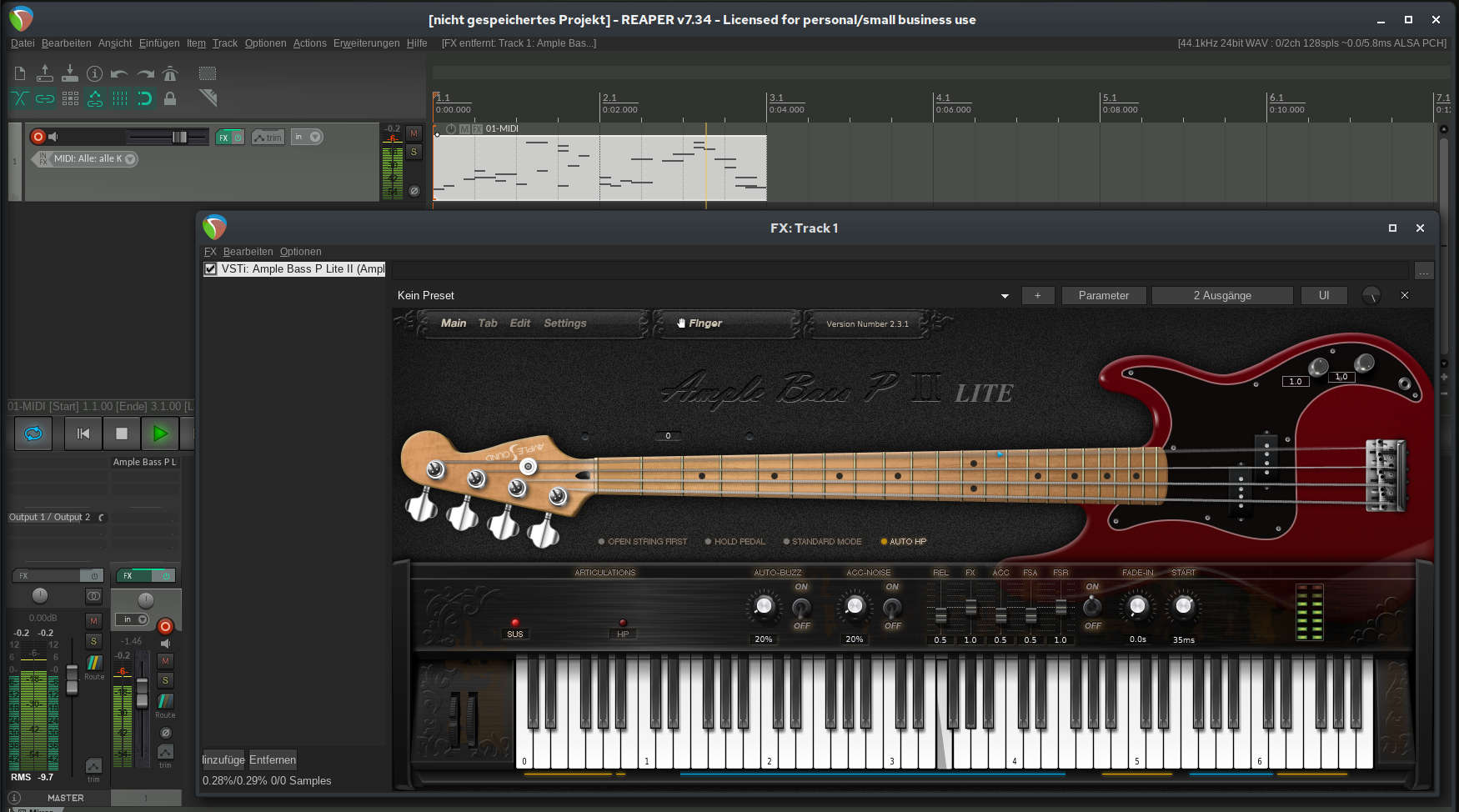Screen dimensions: 1459x812
Task: Click Track 1 trim envelope button in track panel
Action: pyautogui.click(x=268, y=138)
